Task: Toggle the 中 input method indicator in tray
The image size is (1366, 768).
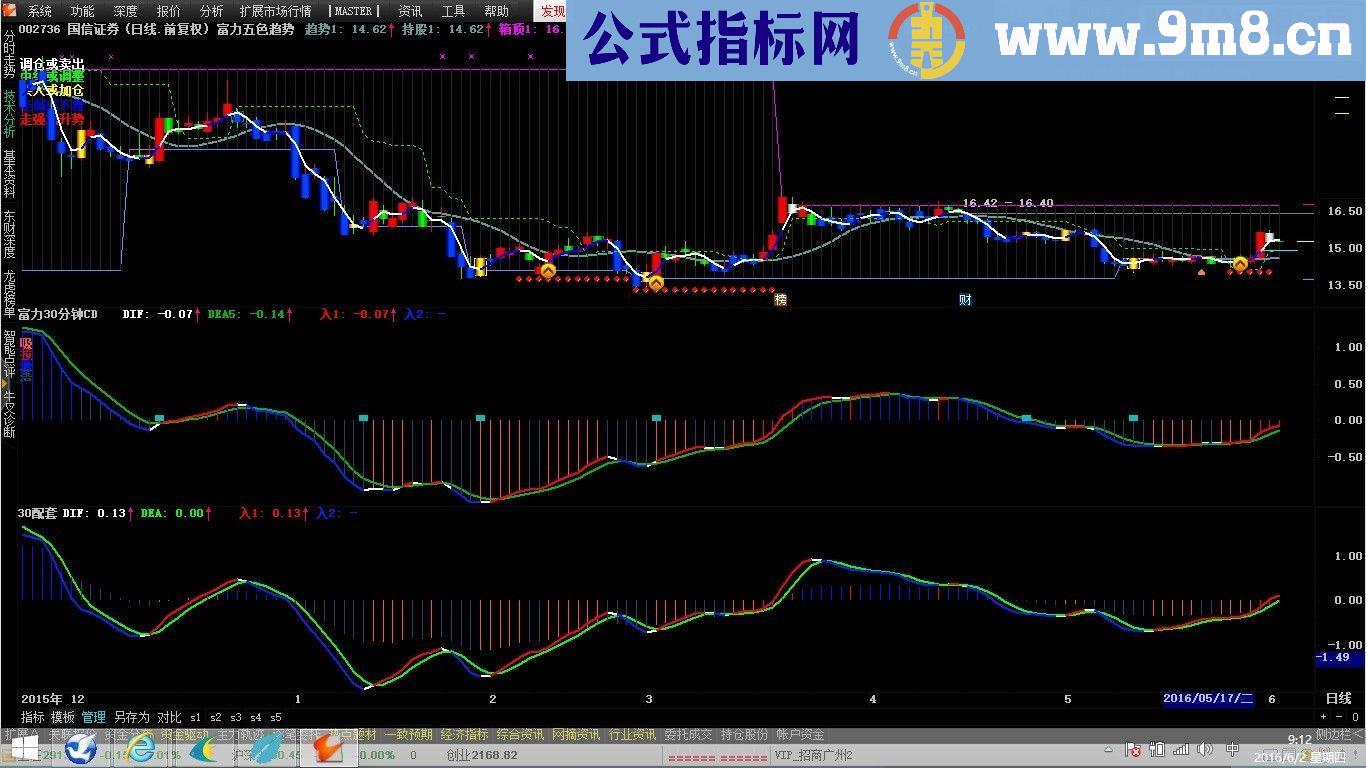Action: pyautogui.click(x=1232, y=750)
